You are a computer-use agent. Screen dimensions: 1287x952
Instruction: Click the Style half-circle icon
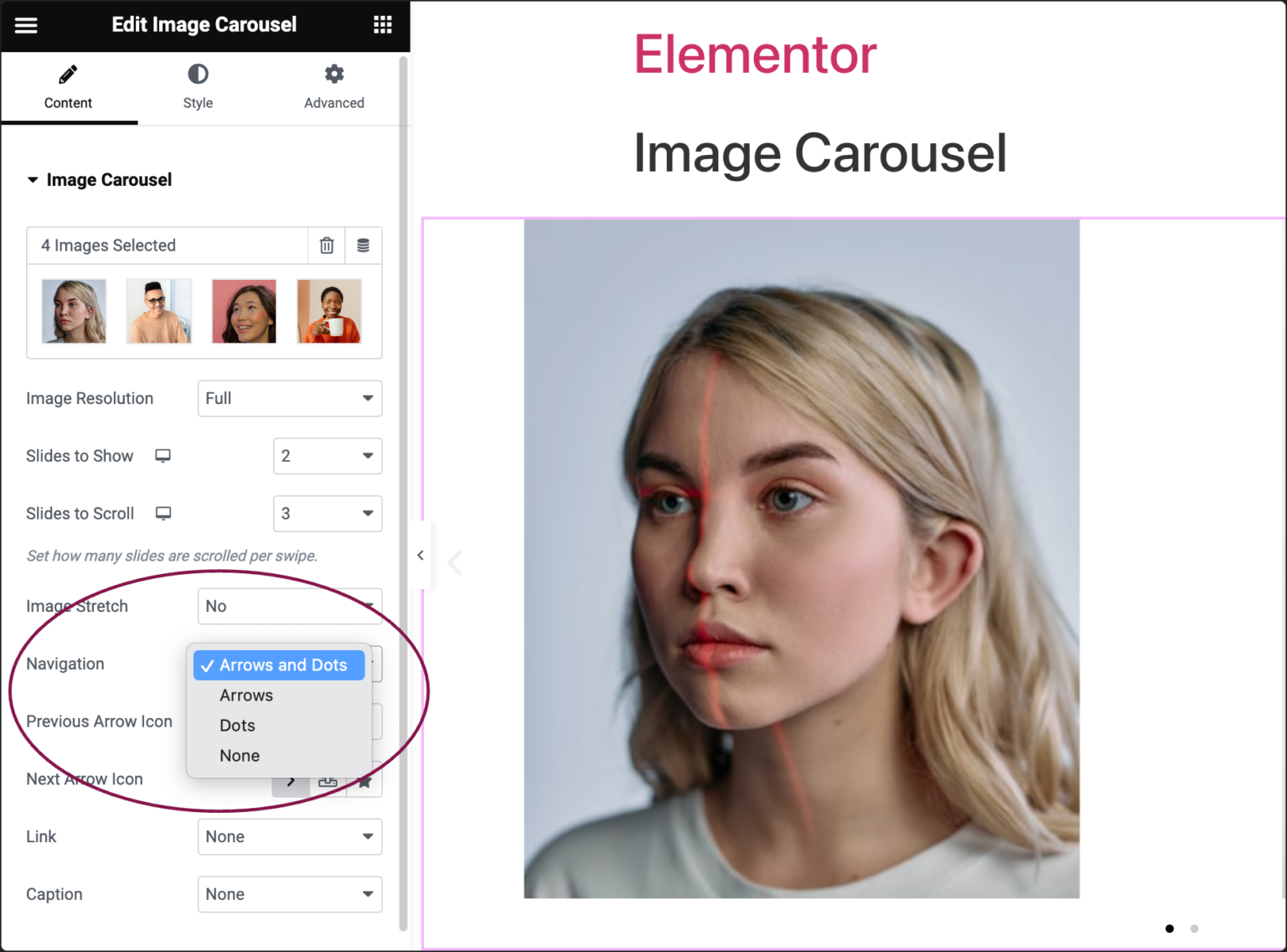(x=198, y=74)
